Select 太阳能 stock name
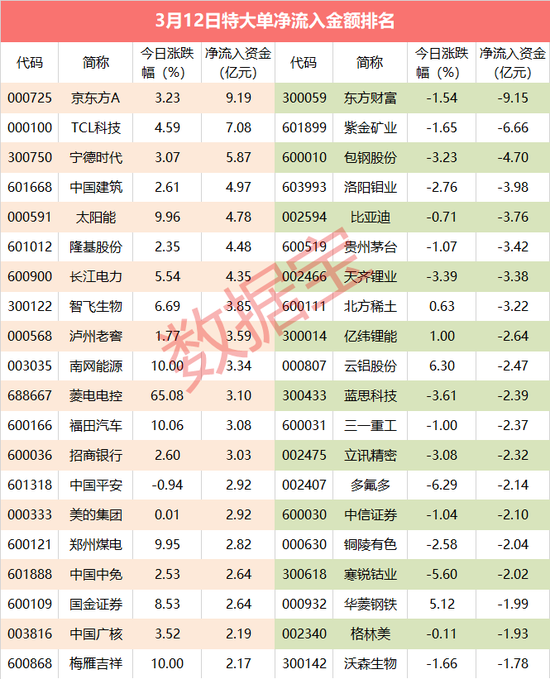Image resolution: width=550 pixels, height=679 pixels. [x=96, y=217]
